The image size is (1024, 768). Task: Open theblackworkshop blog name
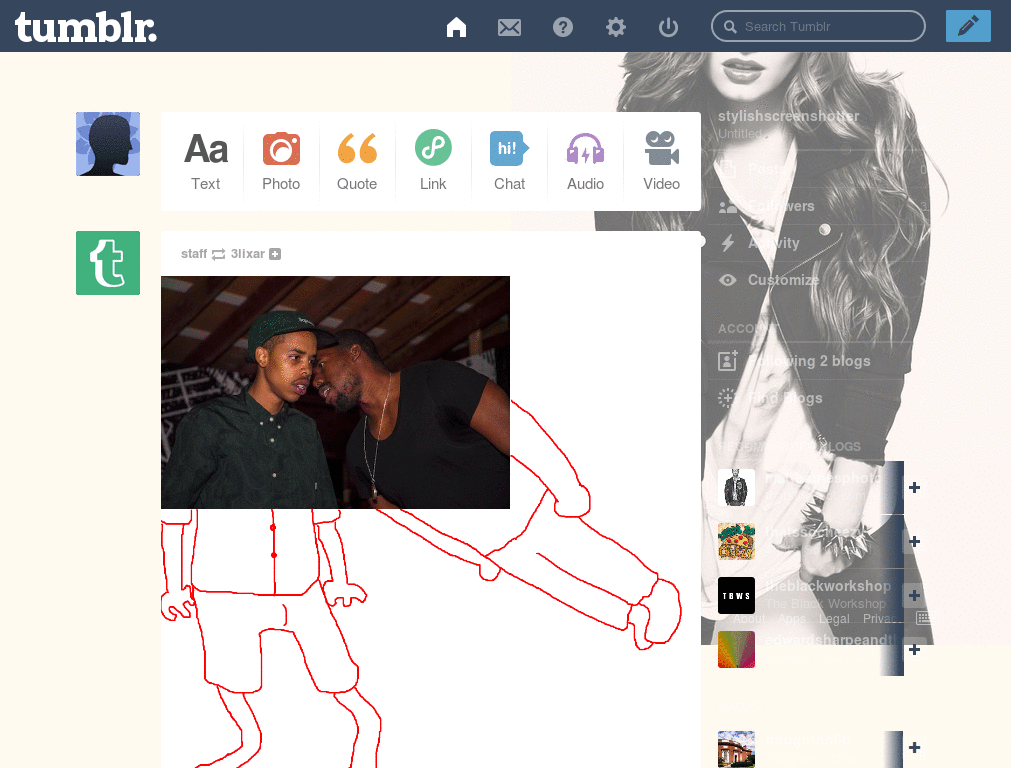coord(828,586)
